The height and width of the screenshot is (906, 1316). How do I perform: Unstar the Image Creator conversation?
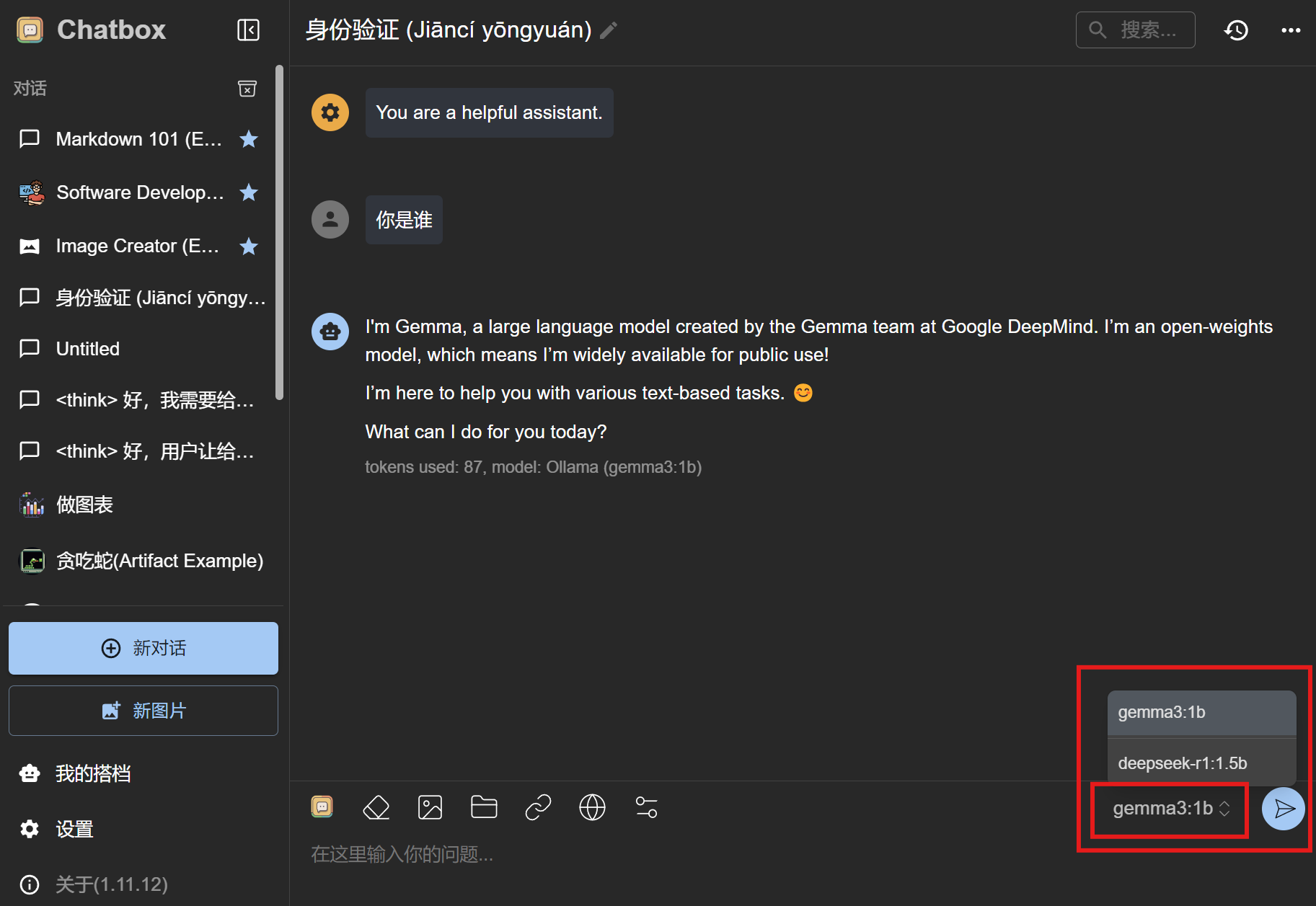(x=249, y=246)
